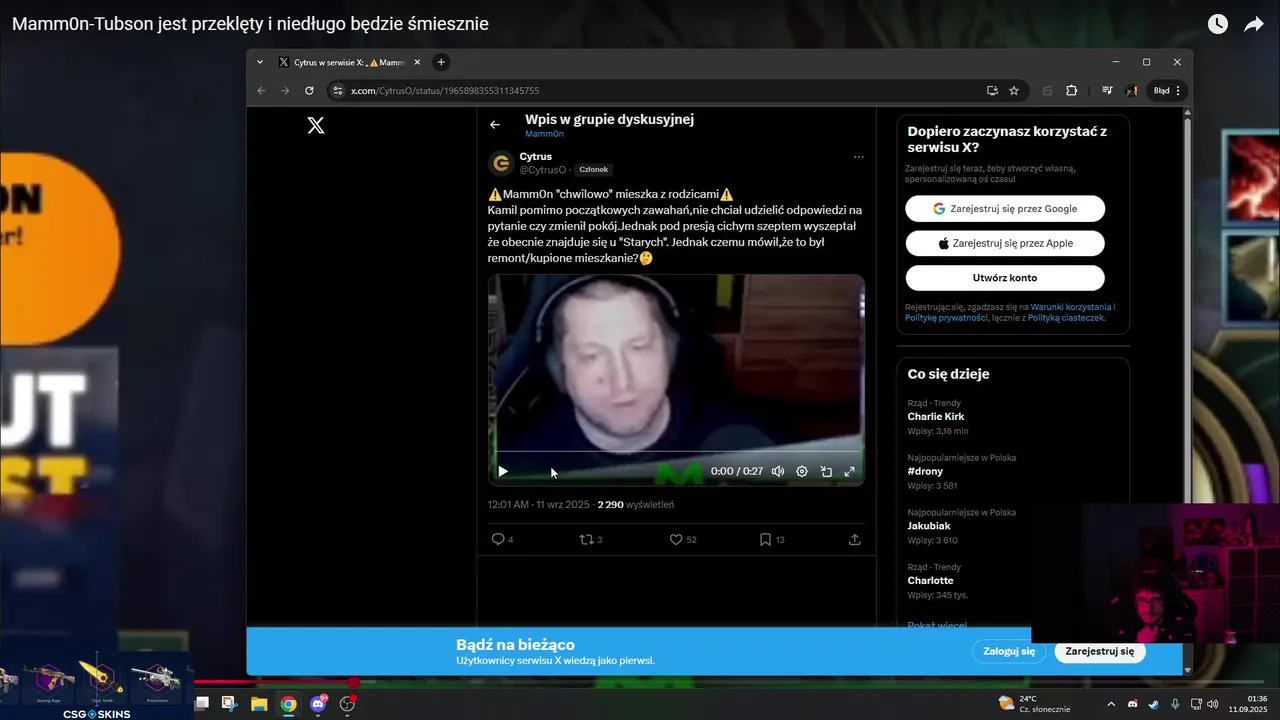Open the @CytrusO handle link
Screen dimensions: 1280x720
543,170
